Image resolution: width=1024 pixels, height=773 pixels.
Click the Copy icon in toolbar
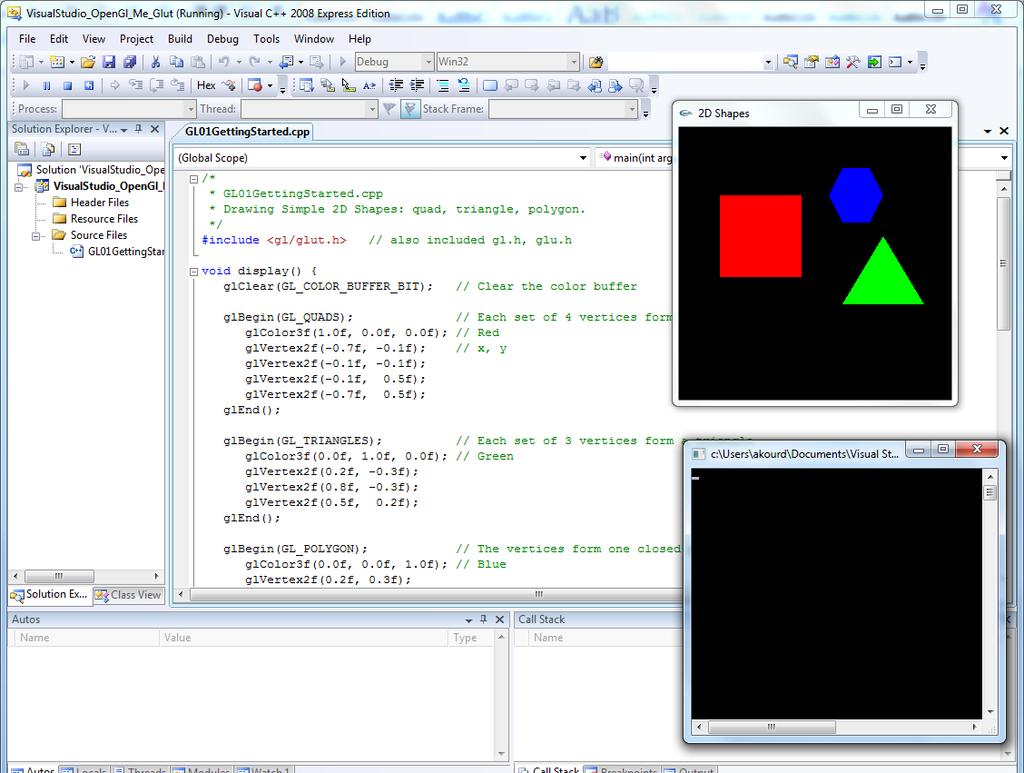pyautogui.click(x=176, y=62)
